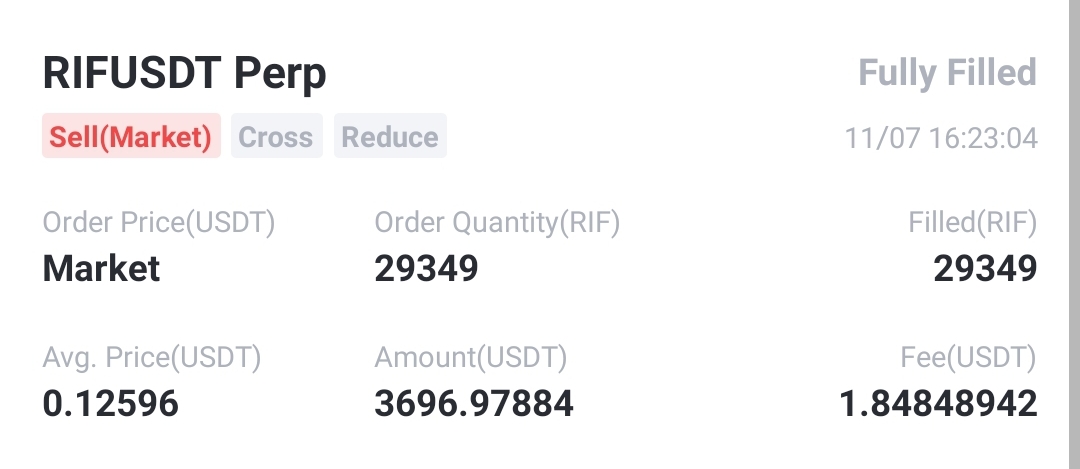
Task: Tap the Avg. Price(USDT) label
Action: pos(151,357)
